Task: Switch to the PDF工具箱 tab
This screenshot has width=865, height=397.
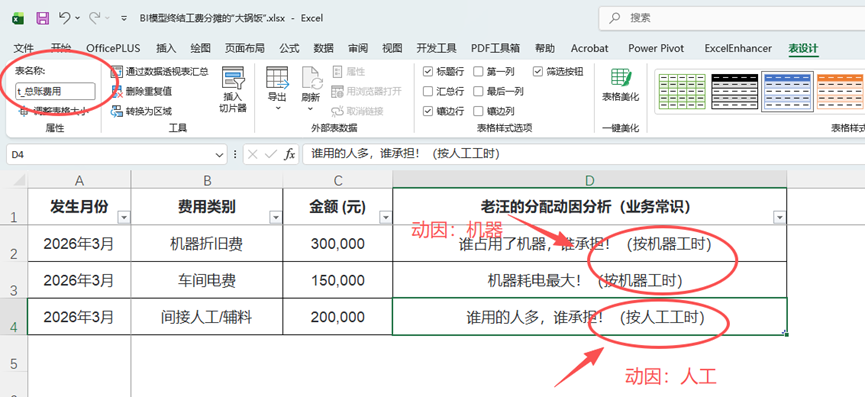Action: pyautogui.click(x=495, y=49)
